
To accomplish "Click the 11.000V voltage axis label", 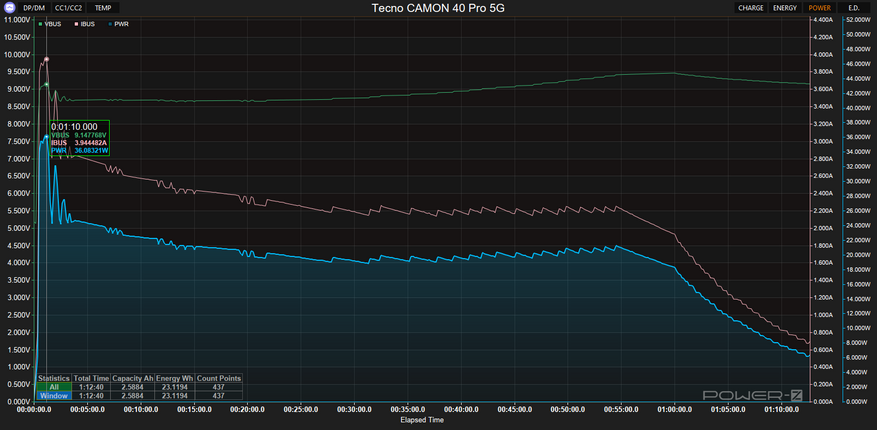I will click(x=16, y=20).
